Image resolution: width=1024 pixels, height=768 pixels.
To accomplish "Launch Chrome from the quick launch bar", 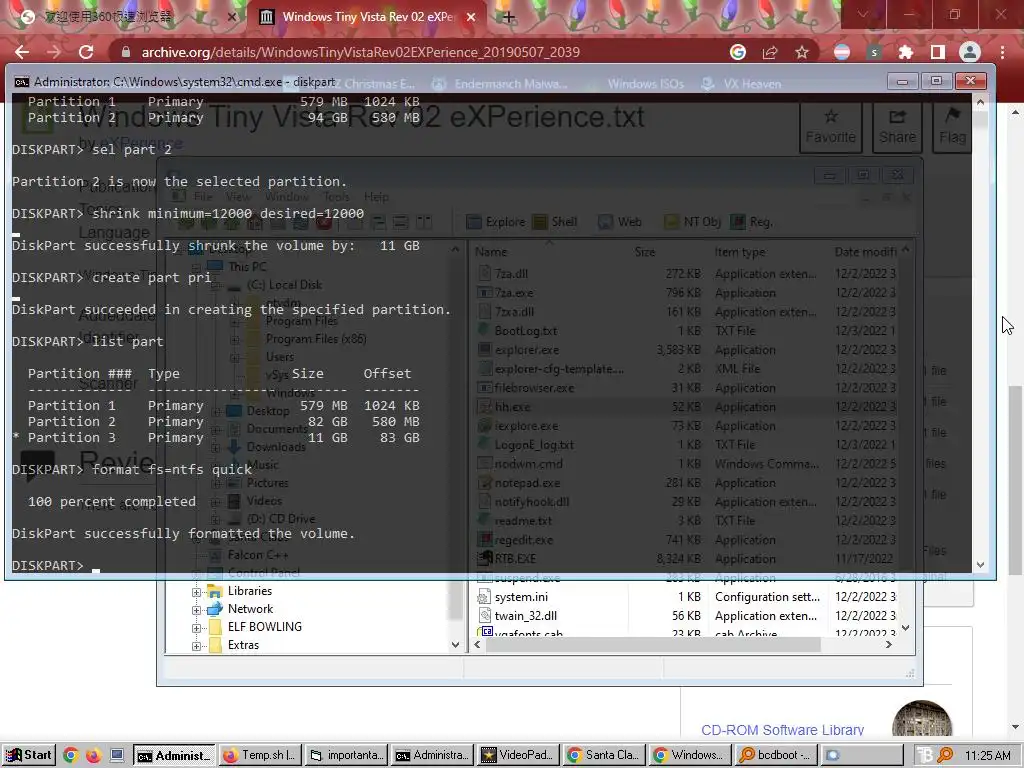I will (71, 756).
